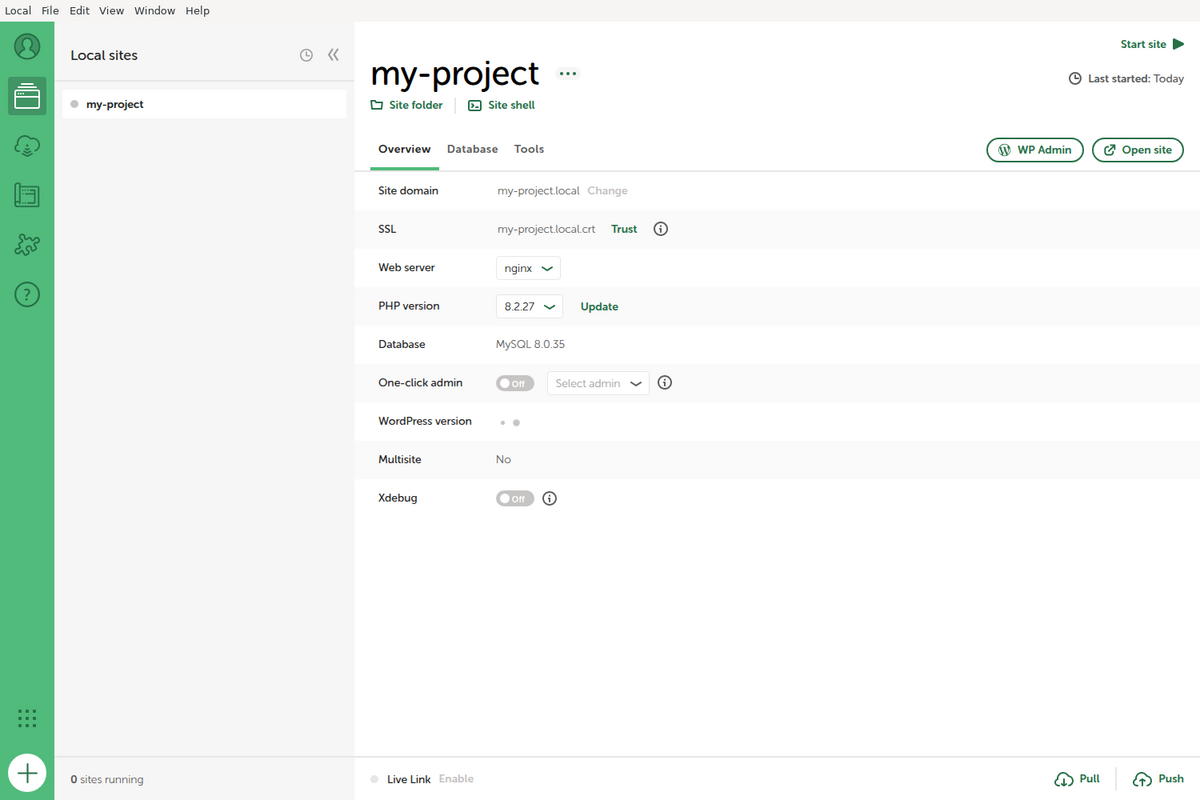Open the Blueprints icon in sidebar
The height and width of the screenshot is (800, 1200).
click(x=27, y=195)
